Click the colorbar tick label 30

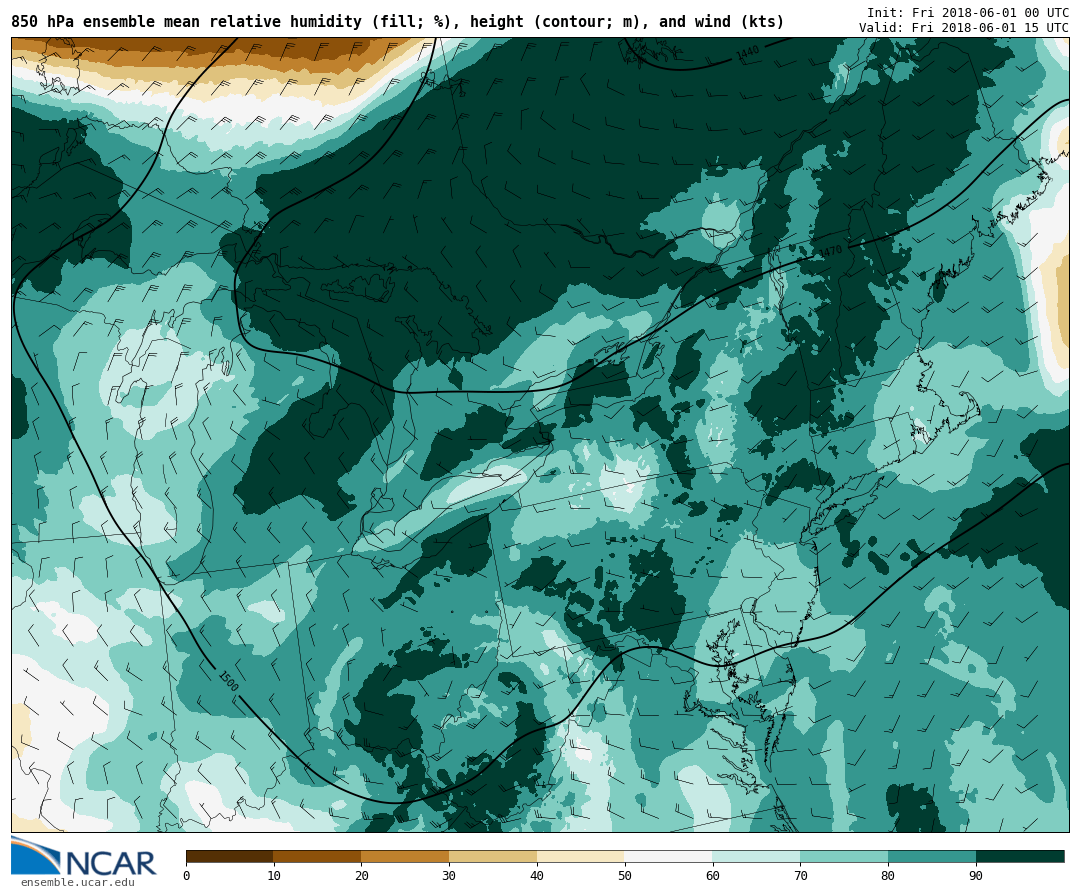click(x=449, y=876)
